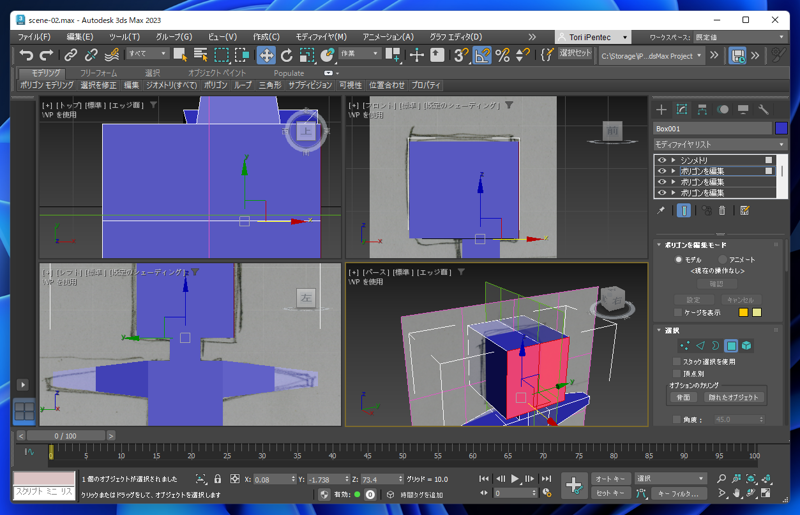The width and height of the screenshot is (800, 515).
Task: Click the Undo arrow icon
Action: pyautogui.click(x=26, y=55)
